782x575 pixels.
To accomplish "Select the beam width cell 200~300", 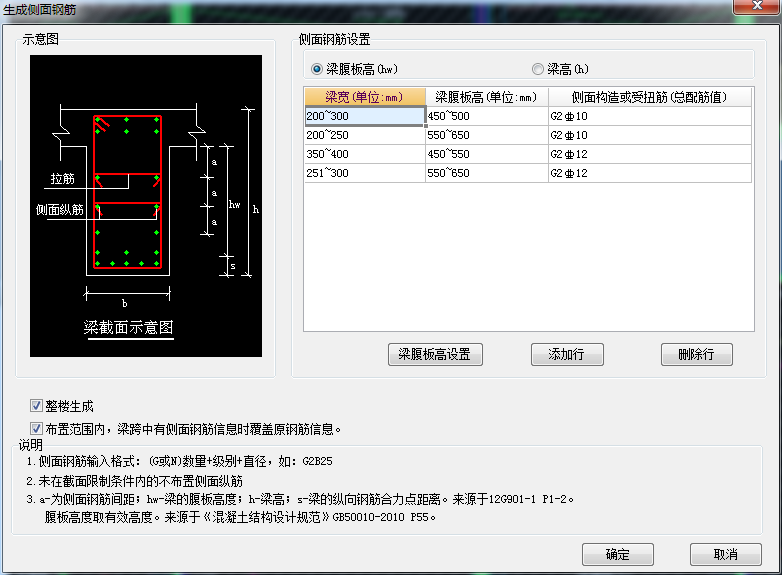I will 365,116.
